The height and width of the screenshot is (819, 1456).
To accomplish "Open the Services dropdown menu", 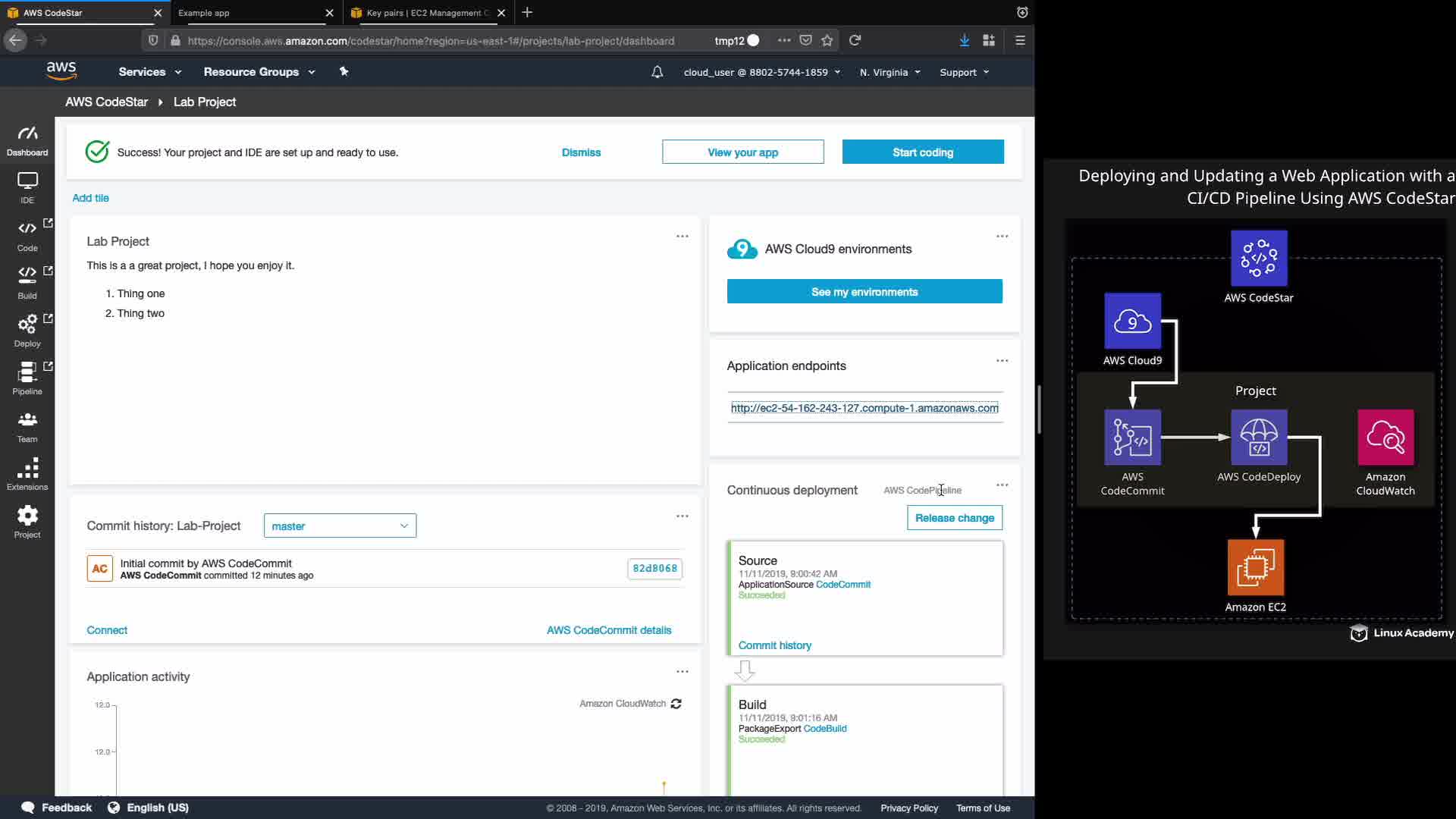I will (x=149, y=72).
